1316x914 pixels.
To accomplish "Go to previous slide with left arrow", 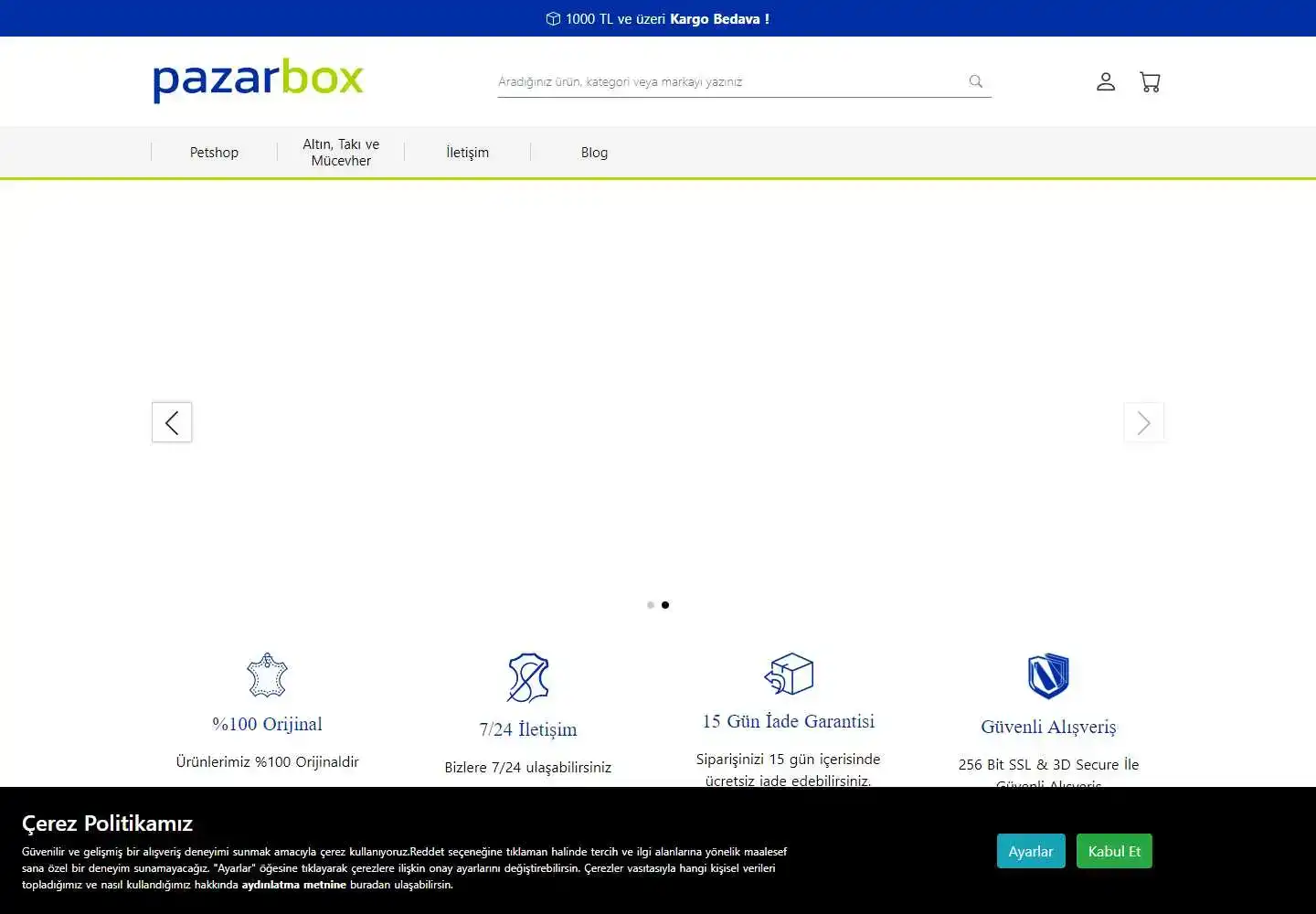I will (172, 422).
